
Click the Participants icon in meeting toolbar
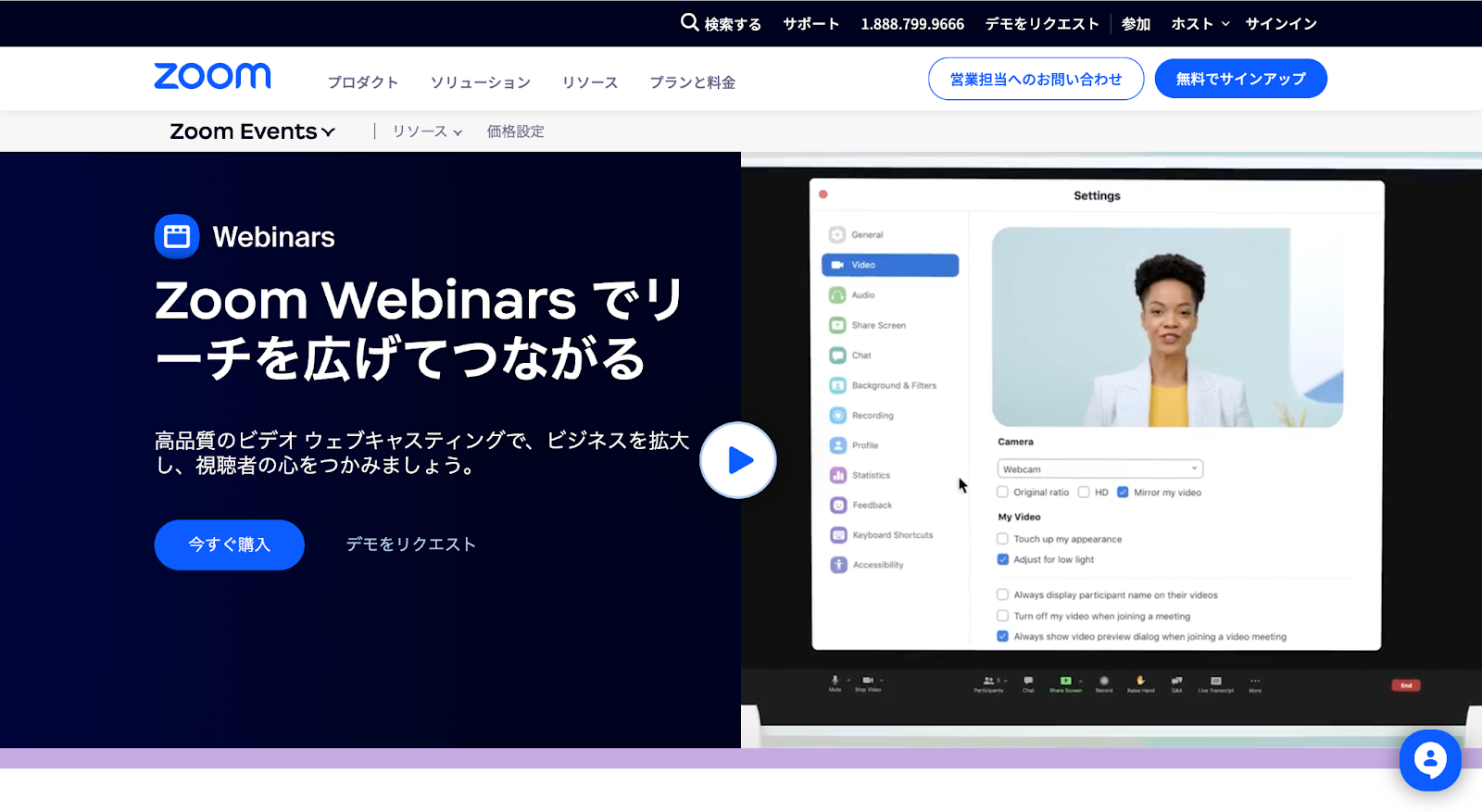(988, 681)
